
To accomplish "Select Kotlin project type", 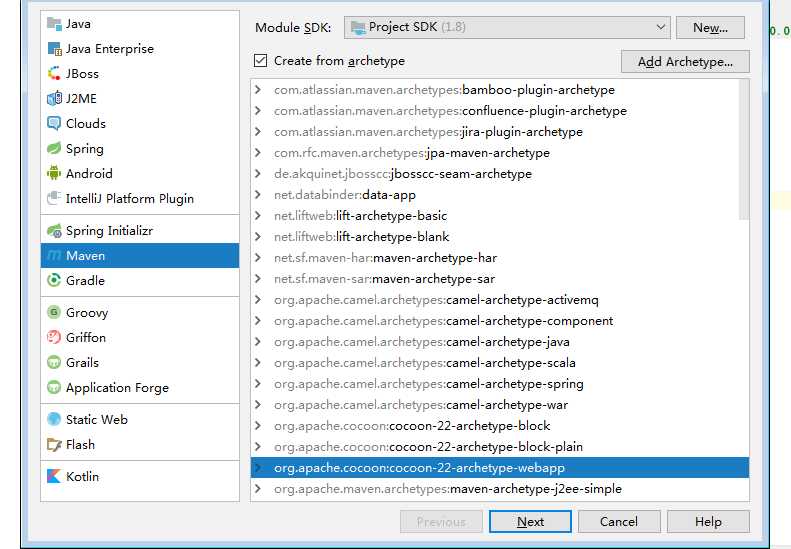I will [x=140, y=476].
